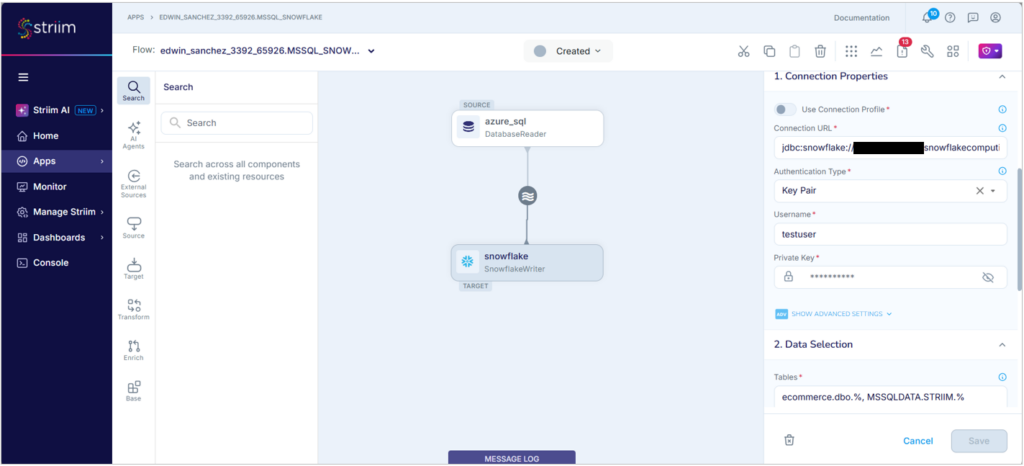Open the alerts icon with red 13 badge
Screen dimensions: 1024x466
[x=903, y=50]
